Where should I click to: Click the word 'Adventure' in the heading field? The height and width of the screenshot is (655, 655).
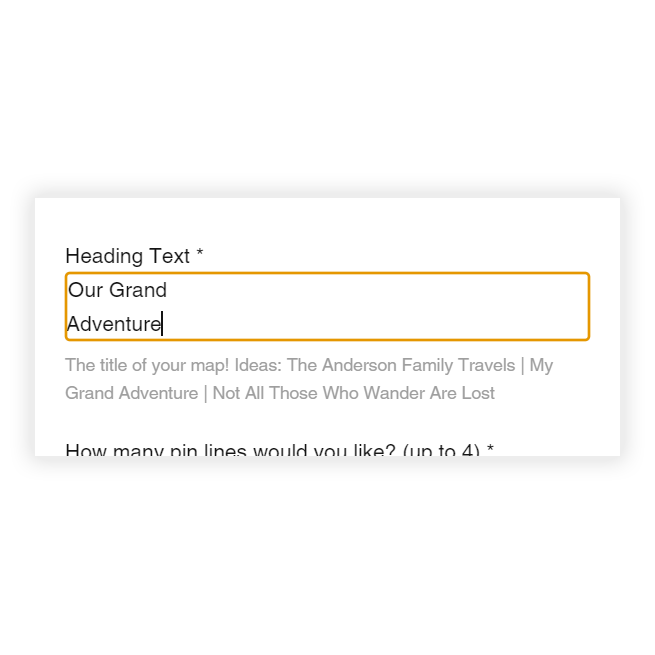click(113, 324)
